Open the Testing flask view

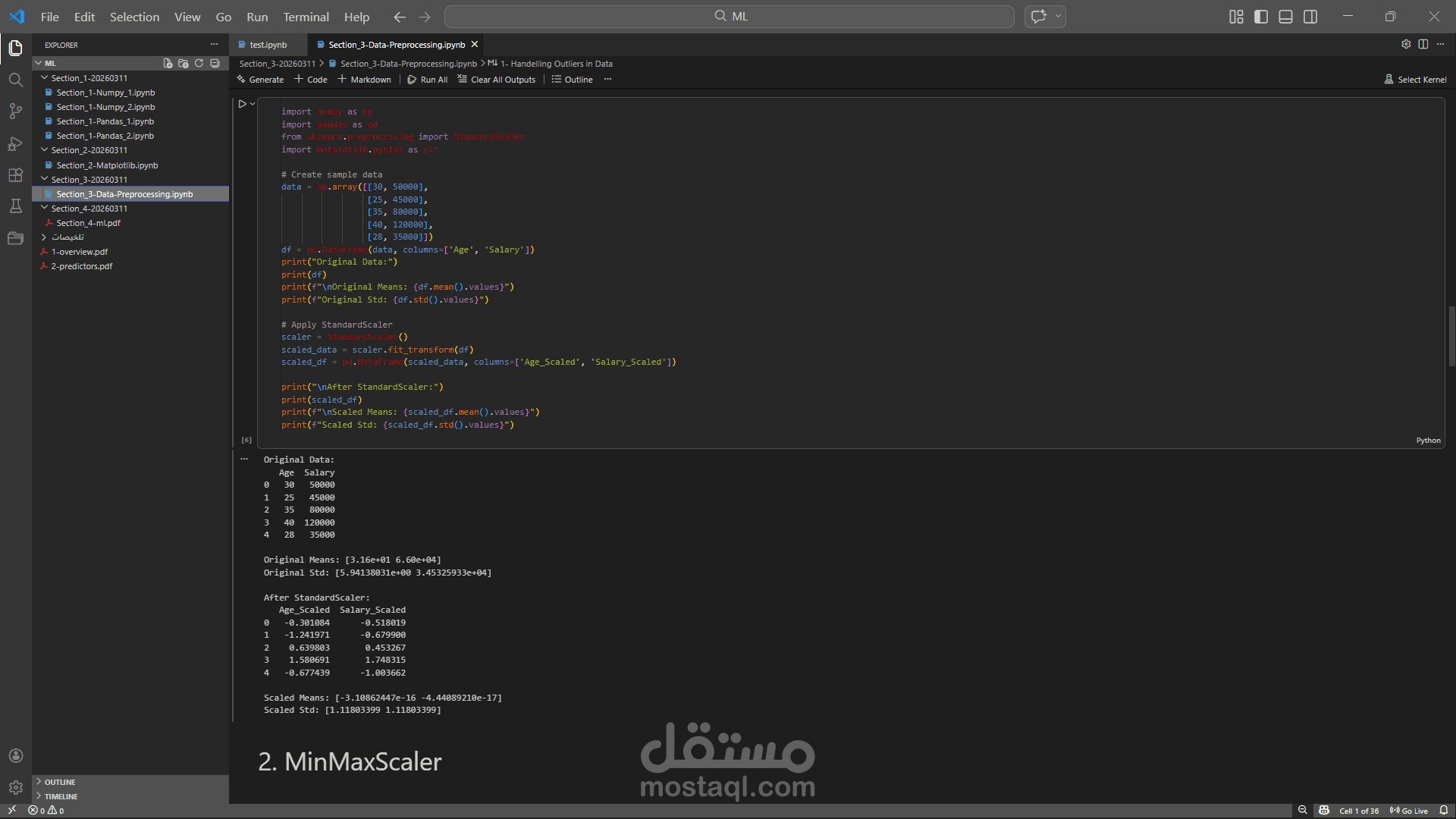click(x=15, y=206)
